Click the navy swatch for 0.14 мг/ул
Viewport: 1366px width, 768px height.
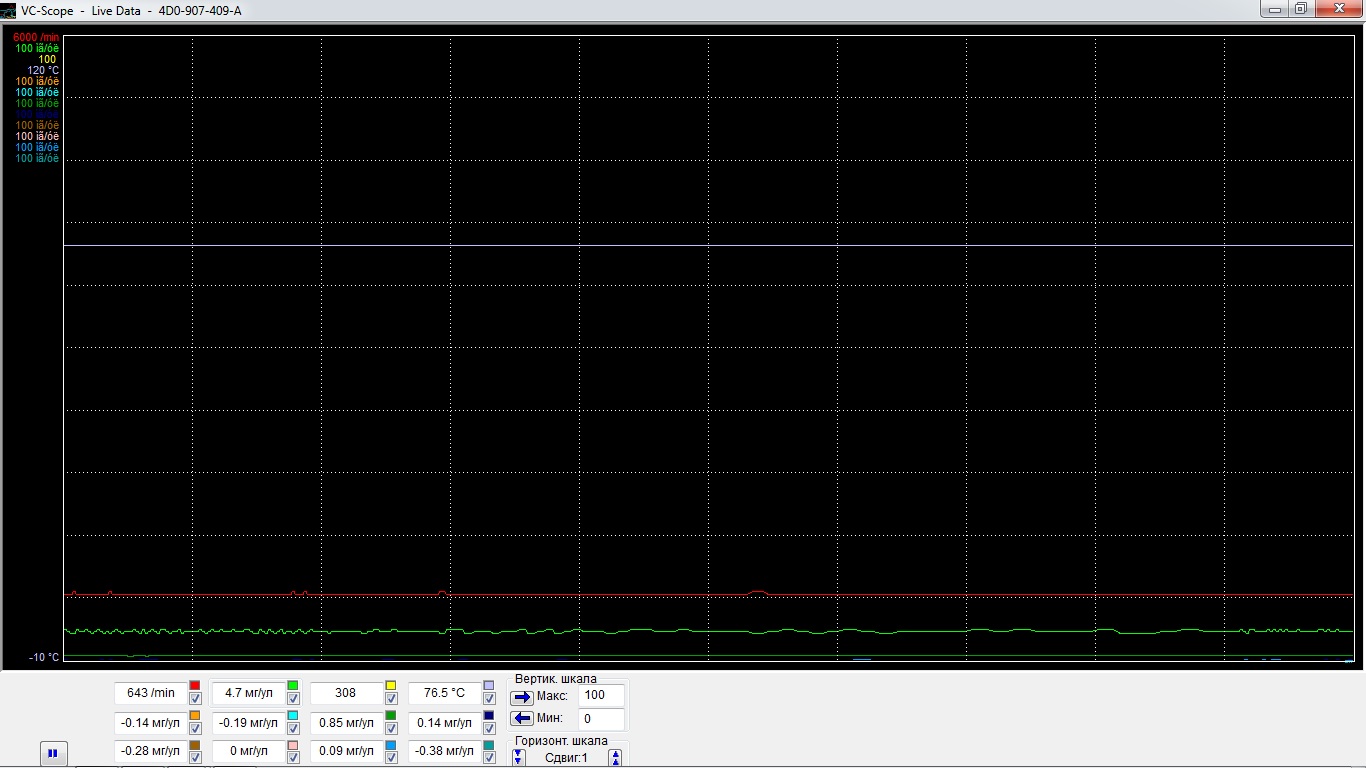click(489, 716)
